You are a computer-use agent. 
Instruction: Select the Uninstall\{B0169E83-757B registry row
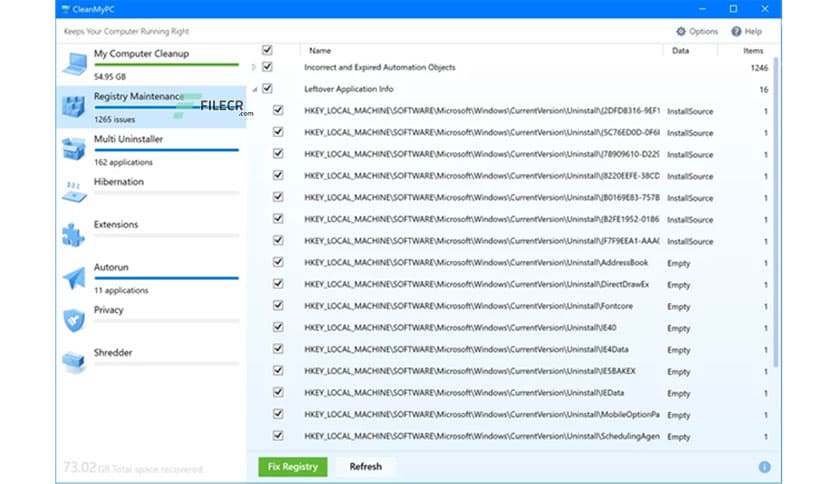click(x=510, y=197)
